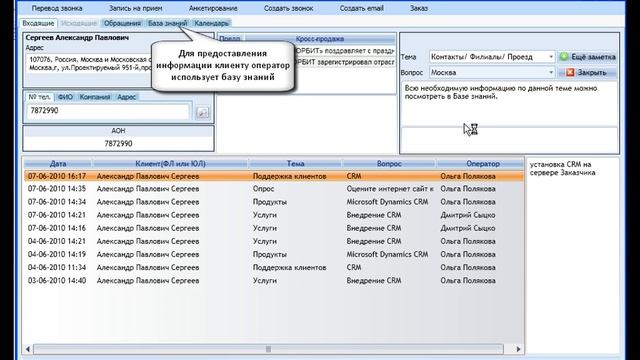Image resolution: width=640 pixels, height=360 pixels.
Task: Switch to the Исходящие tab
Action: tap(78, 23)
